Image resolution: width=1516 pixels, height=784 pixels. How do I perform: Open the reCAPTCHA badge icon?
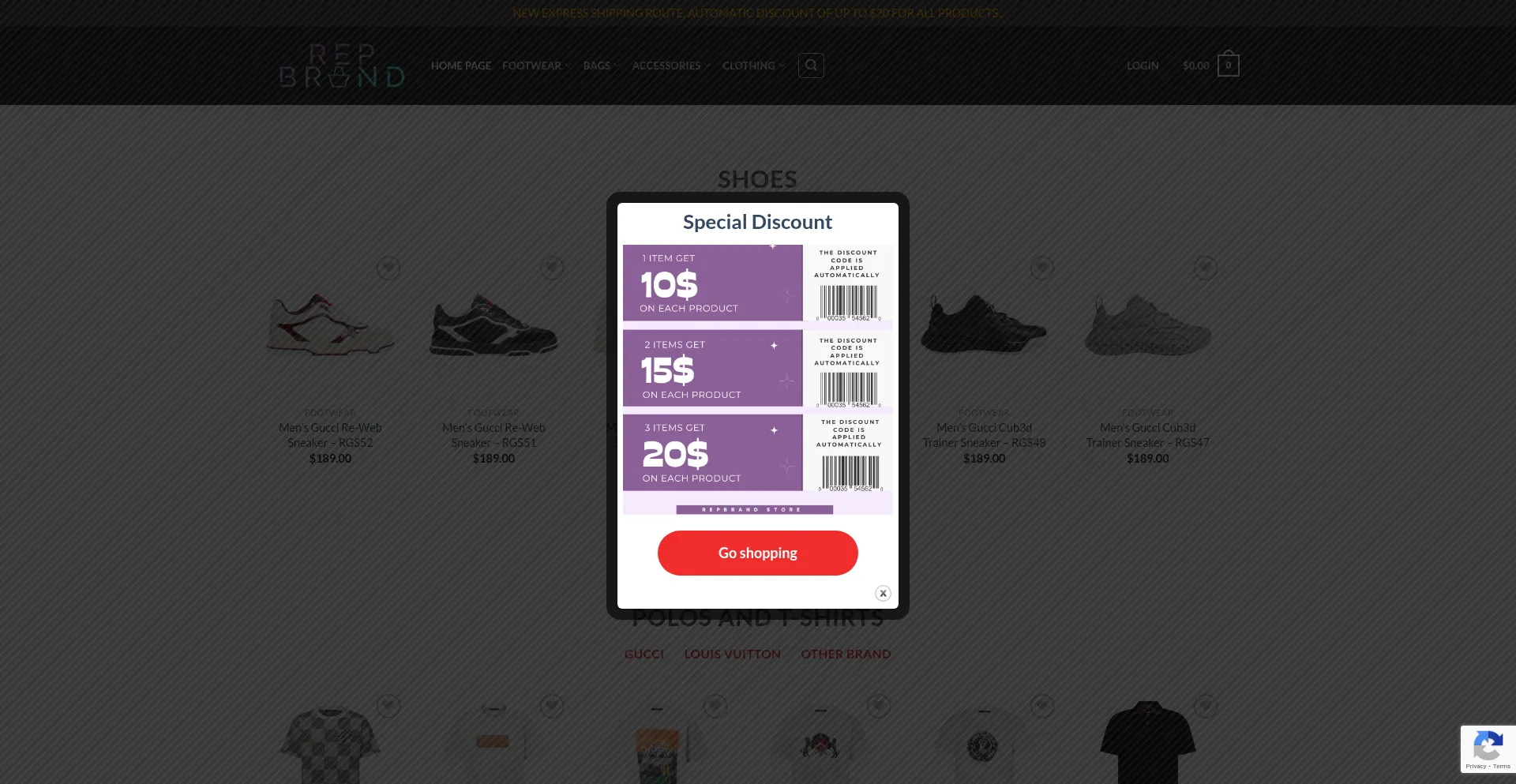click(x=1488, y=746)
